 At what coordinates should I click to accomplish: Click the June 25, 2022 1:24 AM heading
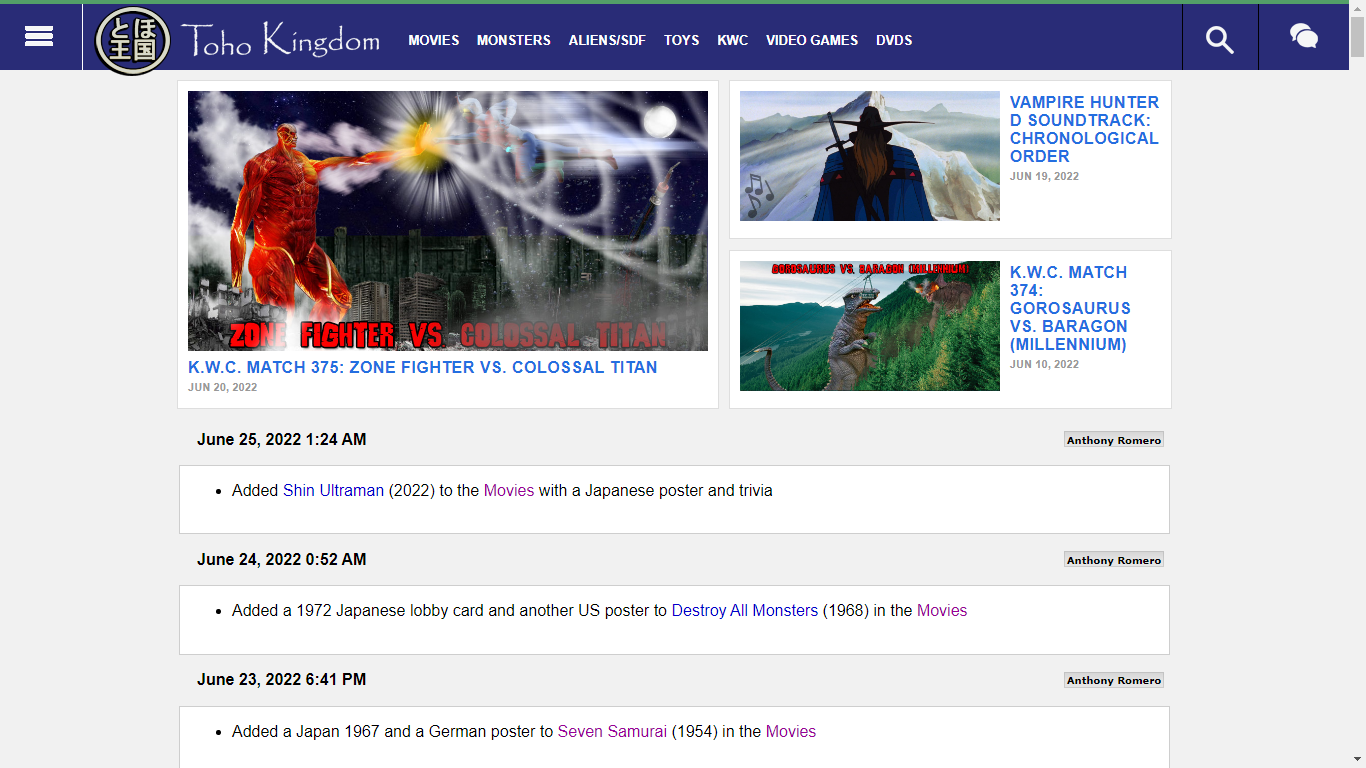[282, 439]
